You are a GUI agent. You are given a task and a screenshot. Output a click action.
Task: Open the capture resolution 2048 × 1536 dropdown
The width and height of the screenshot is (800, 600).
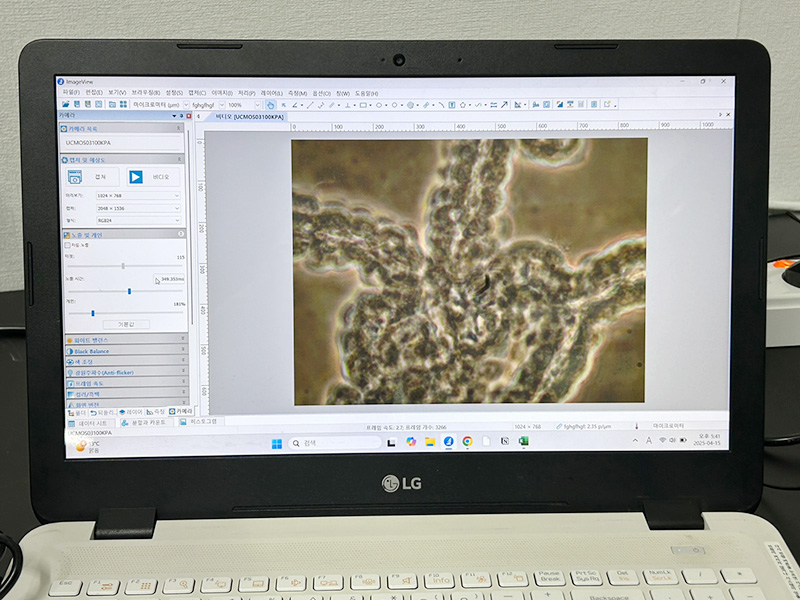(138, 207)
